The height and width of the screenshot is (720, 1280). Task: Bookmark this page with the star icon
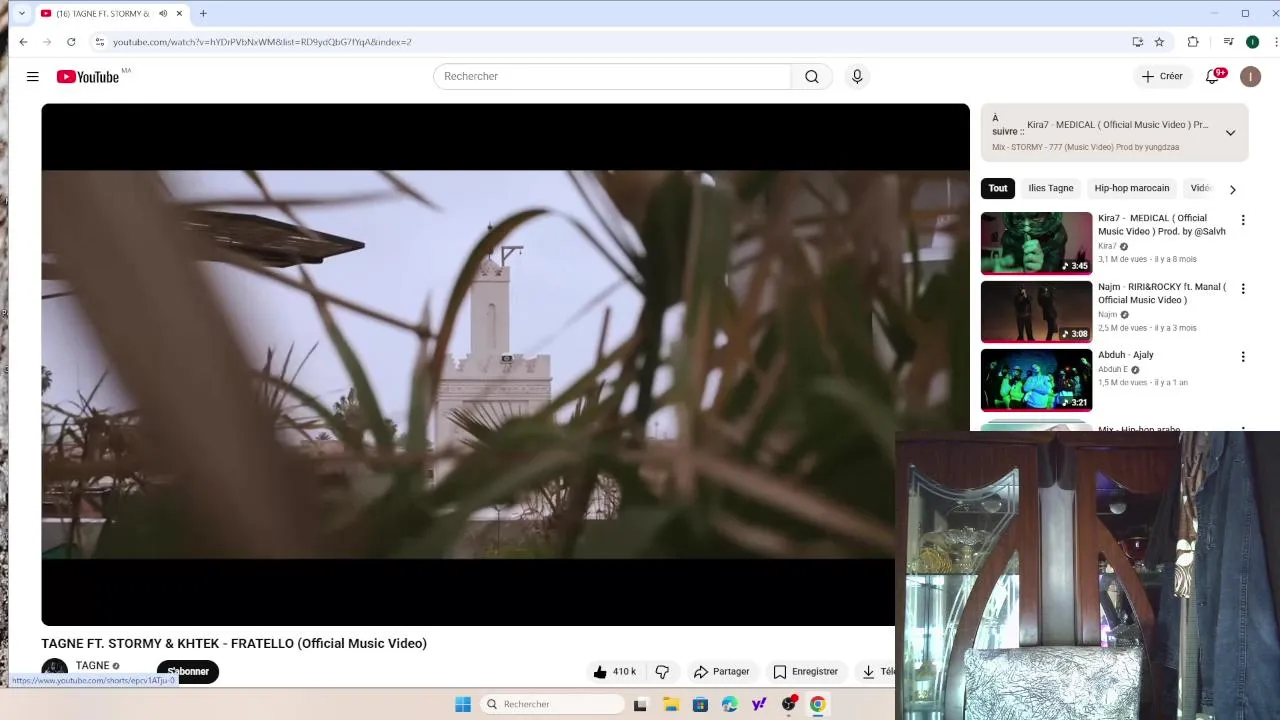tap(1159, 42)
